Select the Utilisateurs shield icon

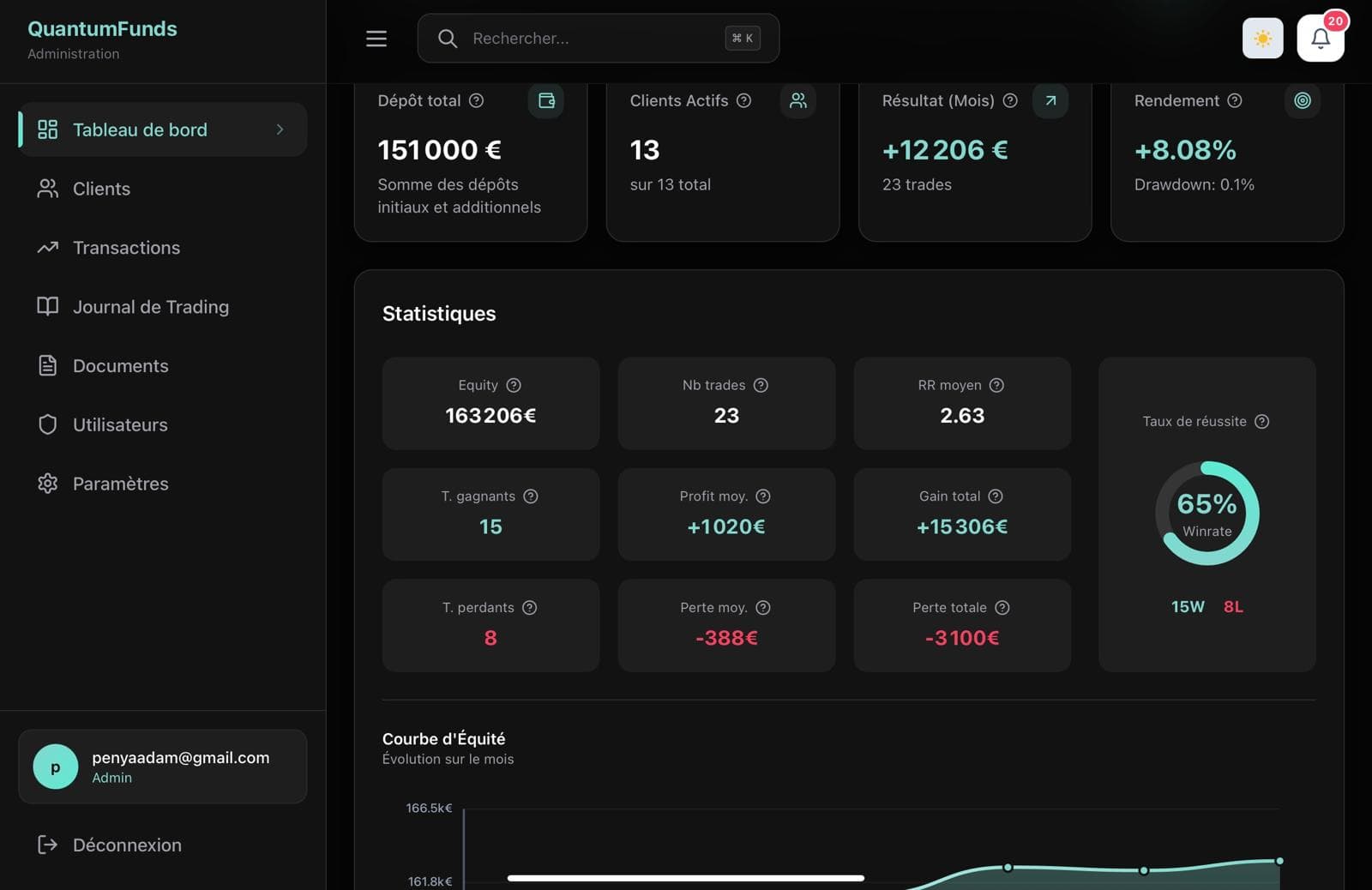(47, 424)
